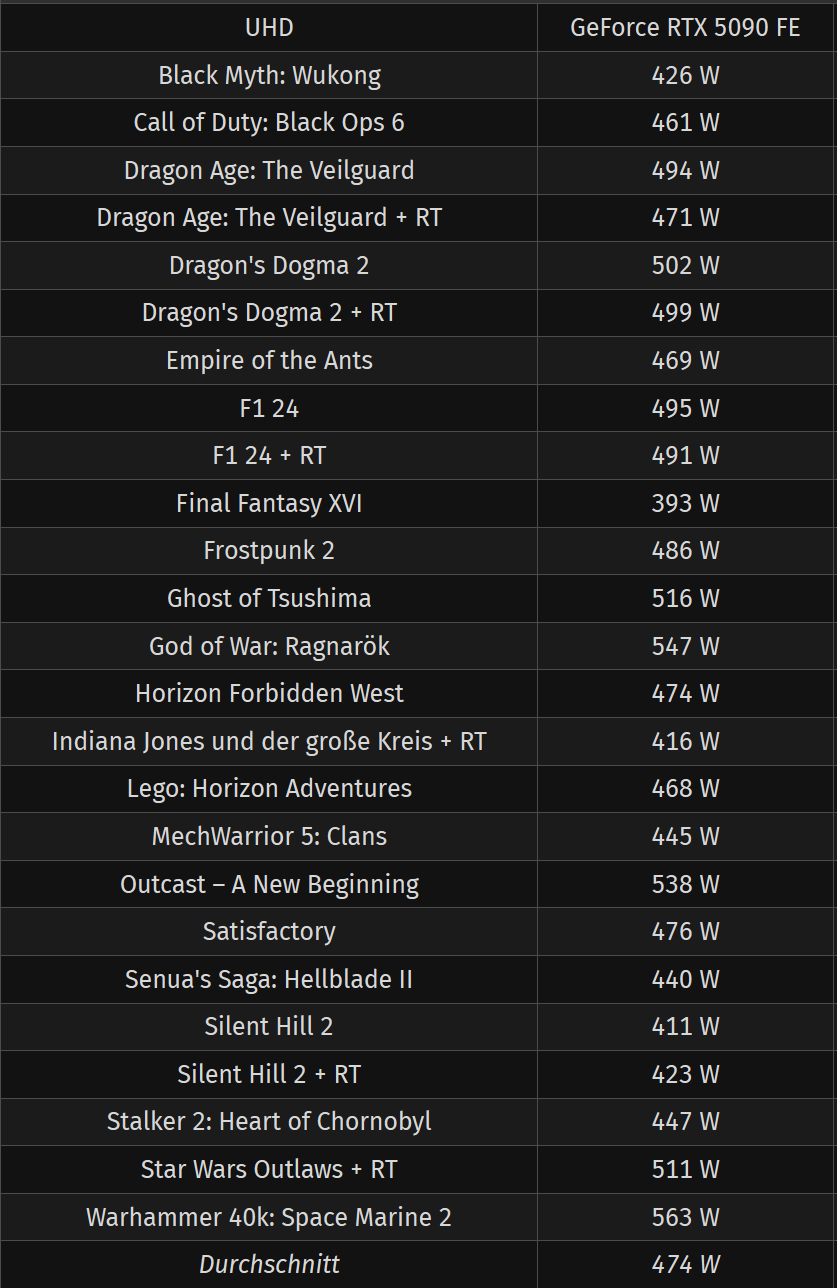Click the 393 W power value
The image size is (837, 1288).
coord(685,503)
